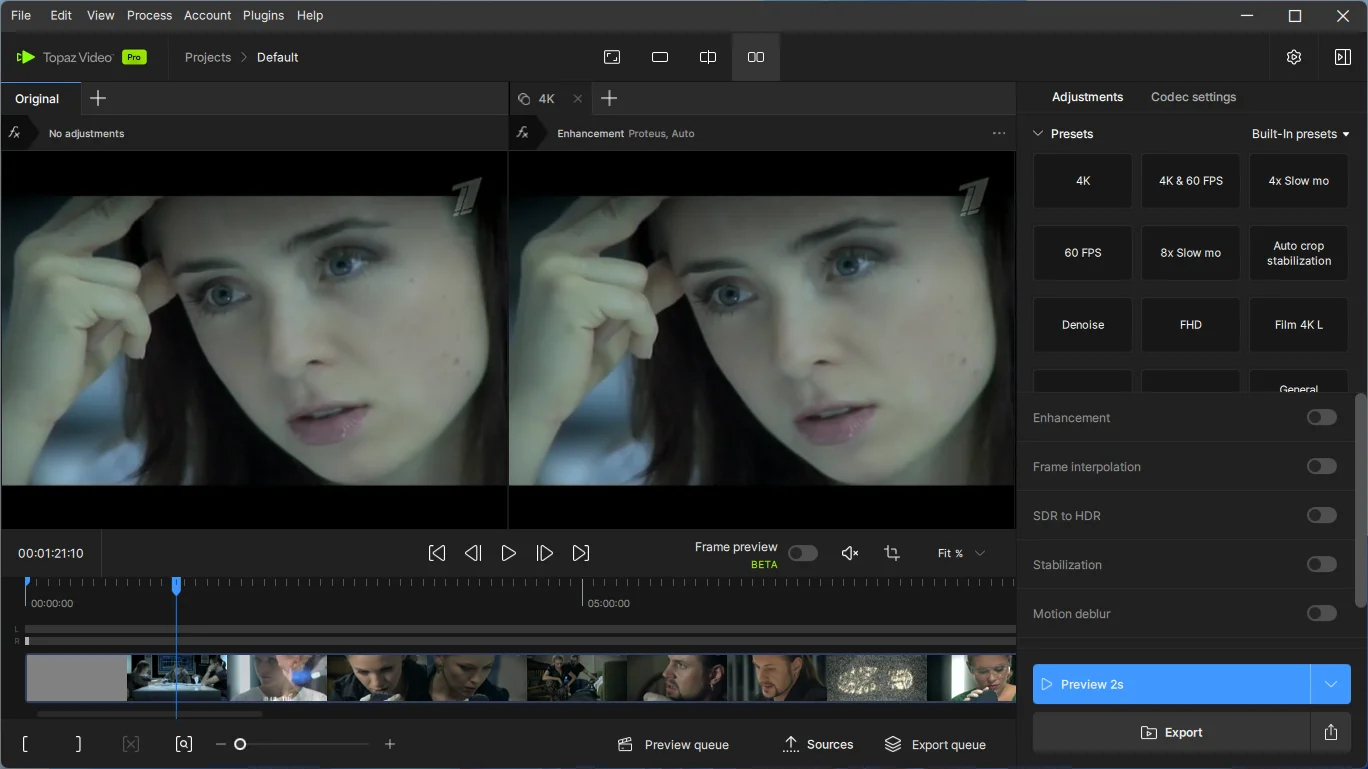Open the Preview 2s options arrow
This screenshot has height=769, width=1368.
tap(1331, 684)
